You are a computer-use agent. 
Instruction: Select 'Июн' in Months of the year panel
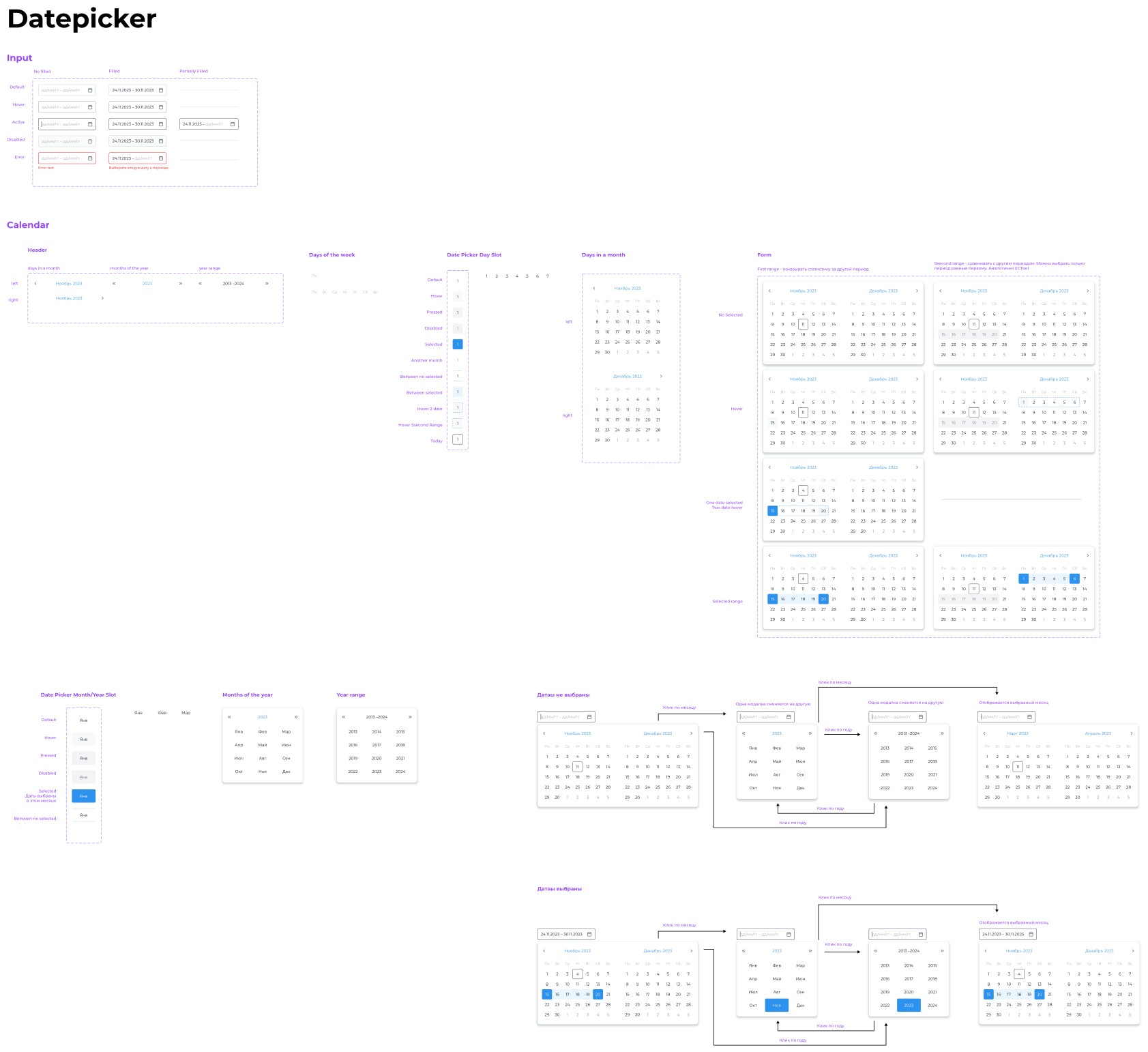286,745
